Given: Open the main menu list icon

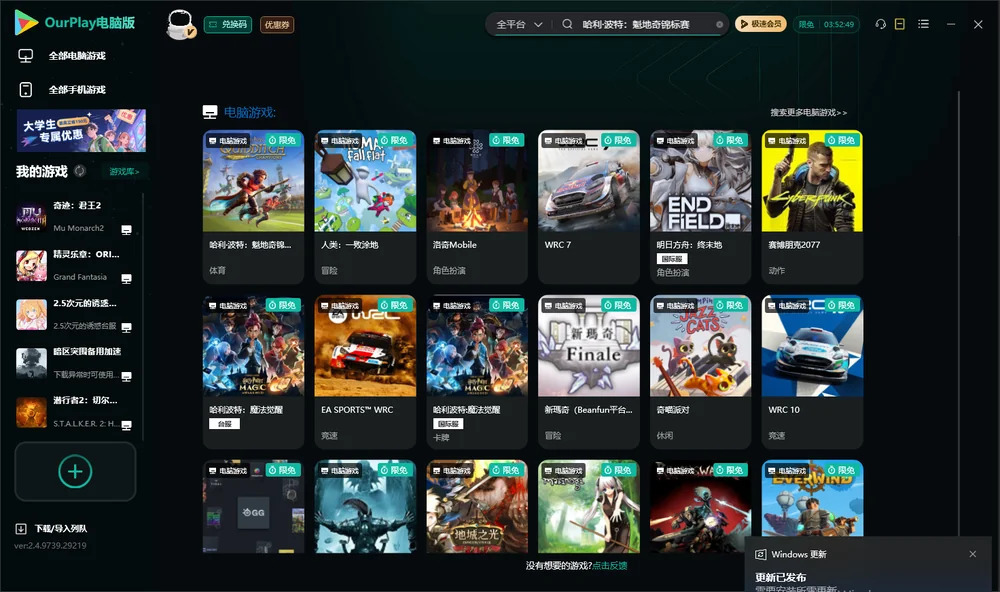Looking at the screenshot, I should coord(923,24).
